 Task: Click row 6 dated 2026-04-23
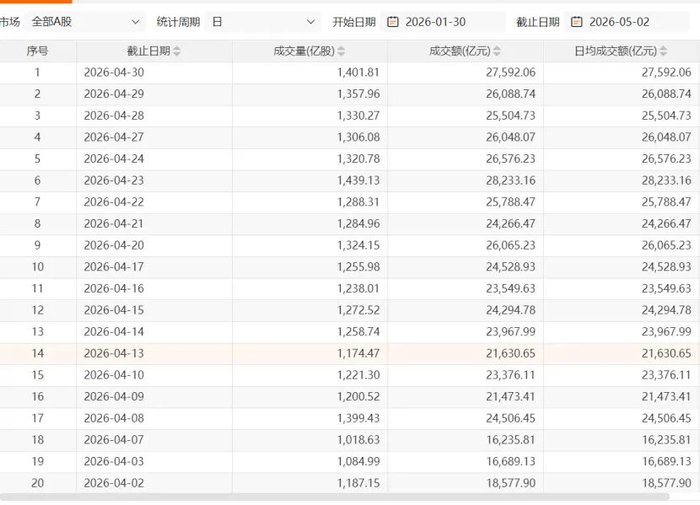click(x=350, y=180)
